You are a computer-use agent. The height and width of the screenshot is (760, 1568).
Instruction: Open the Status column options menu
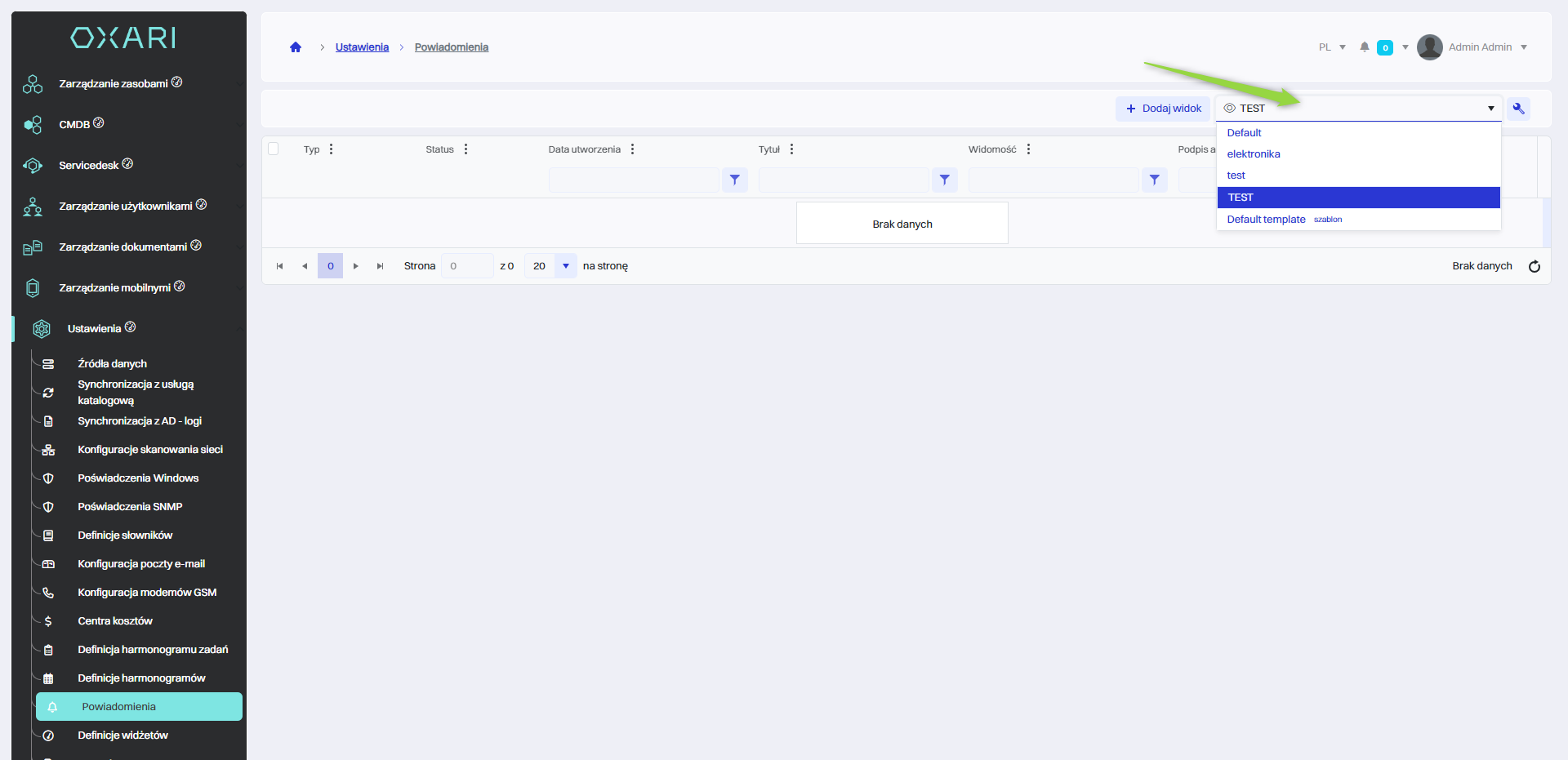[x=465, y=149]
